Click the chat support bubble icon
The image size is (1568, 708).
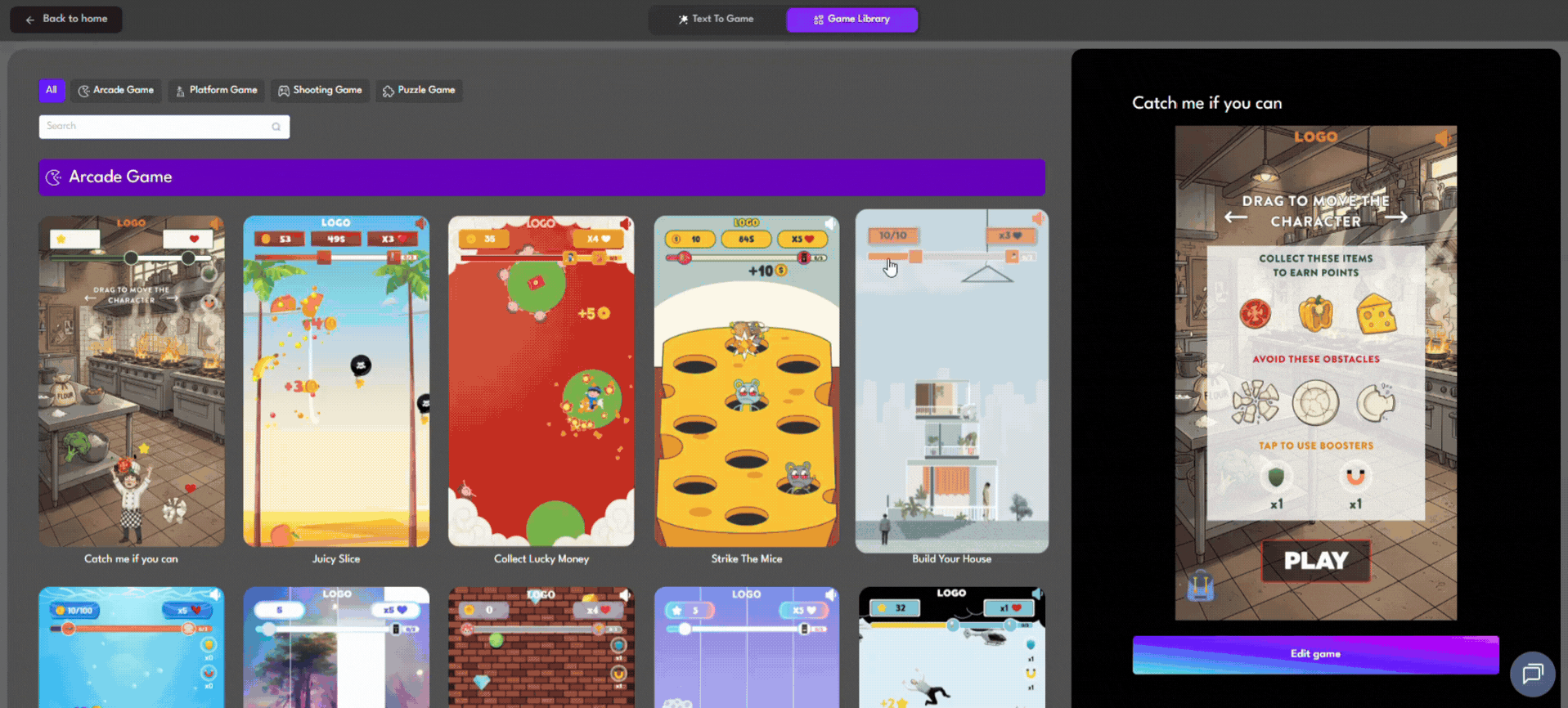click(x=1532, y=673)
